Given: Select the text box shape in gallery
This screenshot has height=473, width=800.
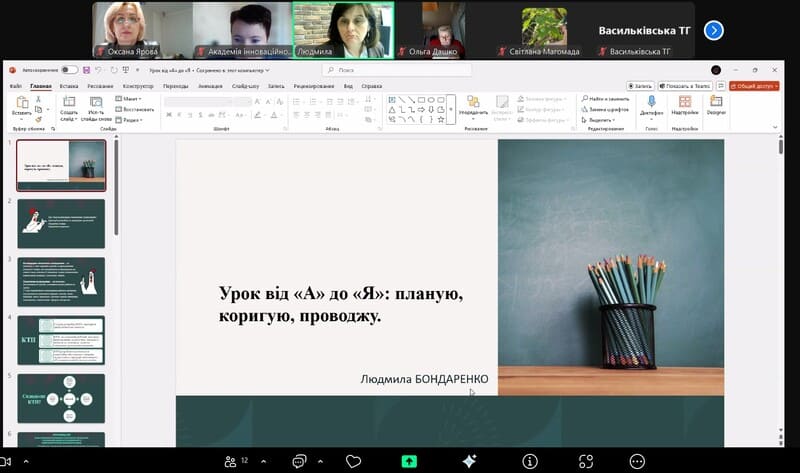Looking at the screenshot, I should click(x=392, y=100).
